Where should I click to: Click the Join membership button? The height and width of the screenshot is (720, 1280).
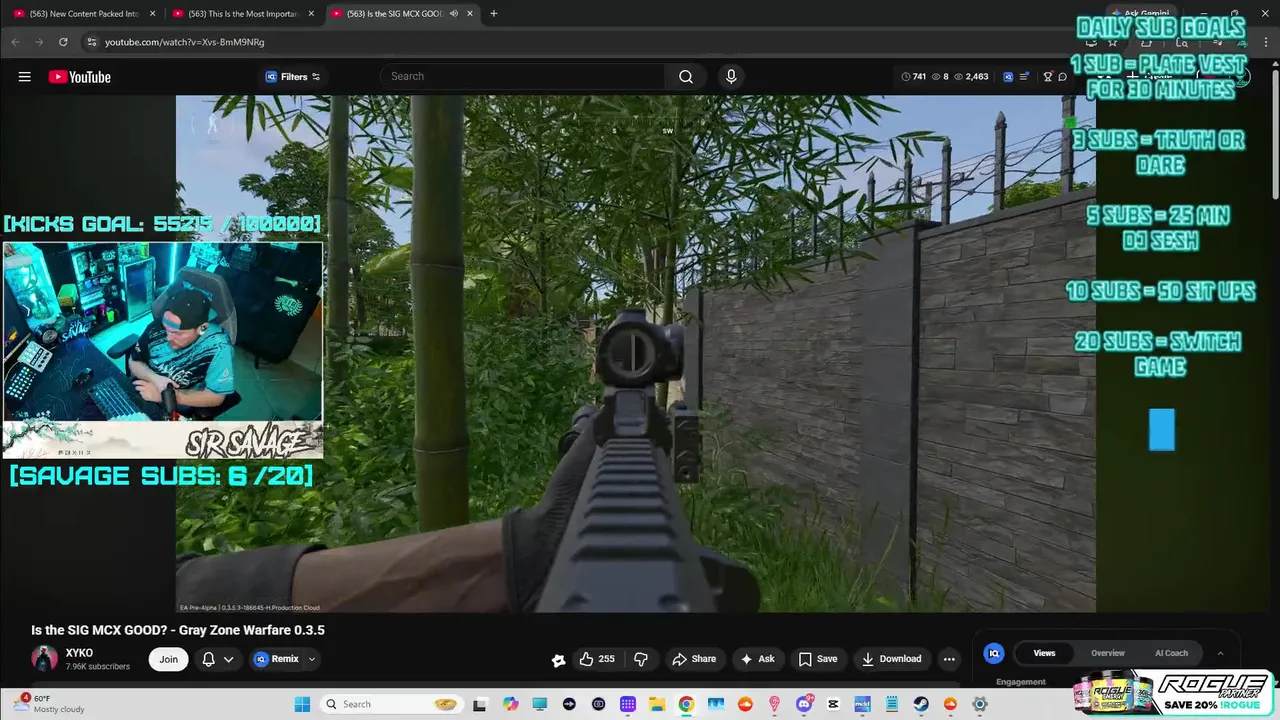pos(168,659)
